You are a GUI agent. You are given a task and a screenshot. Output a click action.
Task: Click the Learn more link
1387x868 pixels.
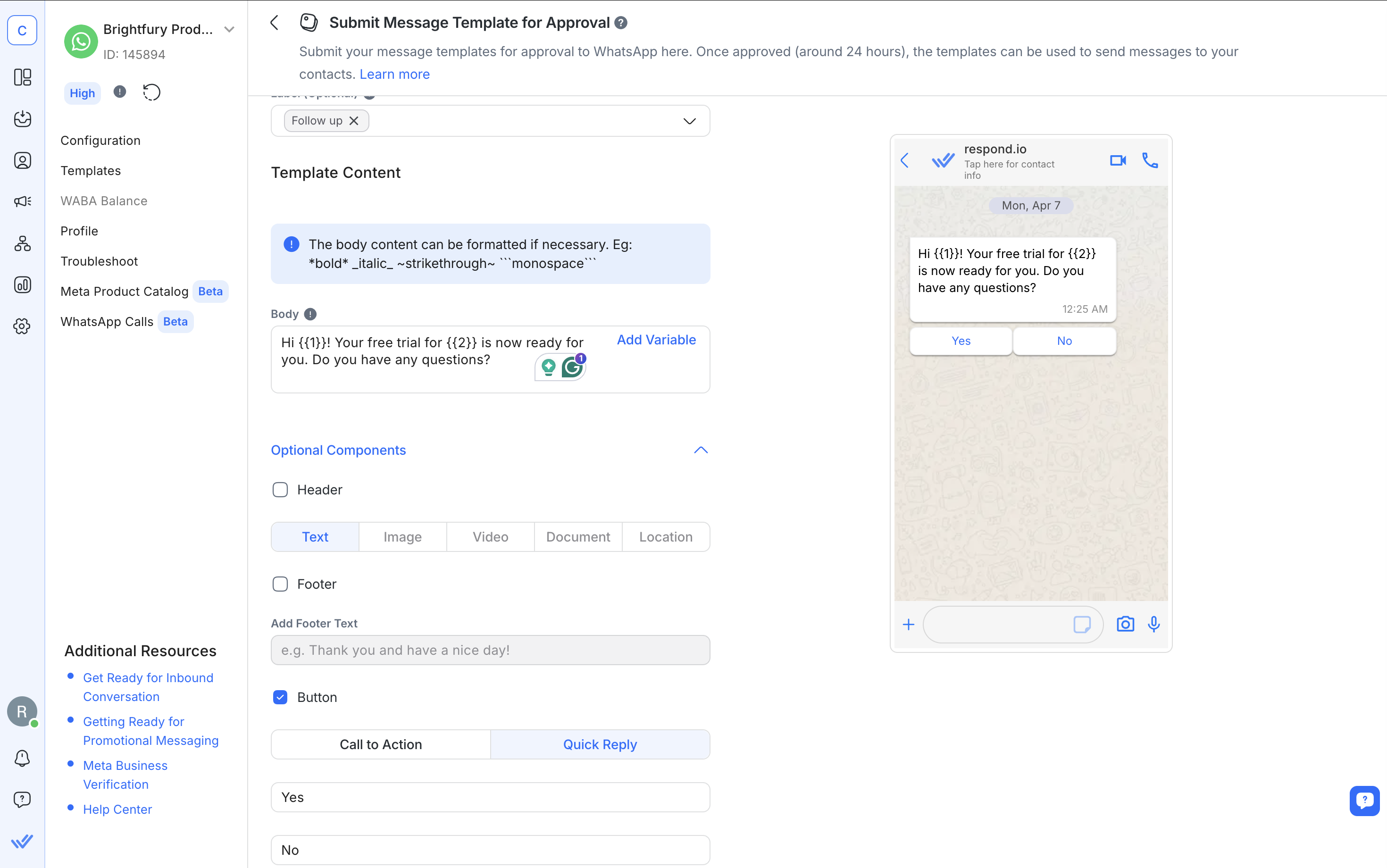pyautogui.click(x=394, y=74)
